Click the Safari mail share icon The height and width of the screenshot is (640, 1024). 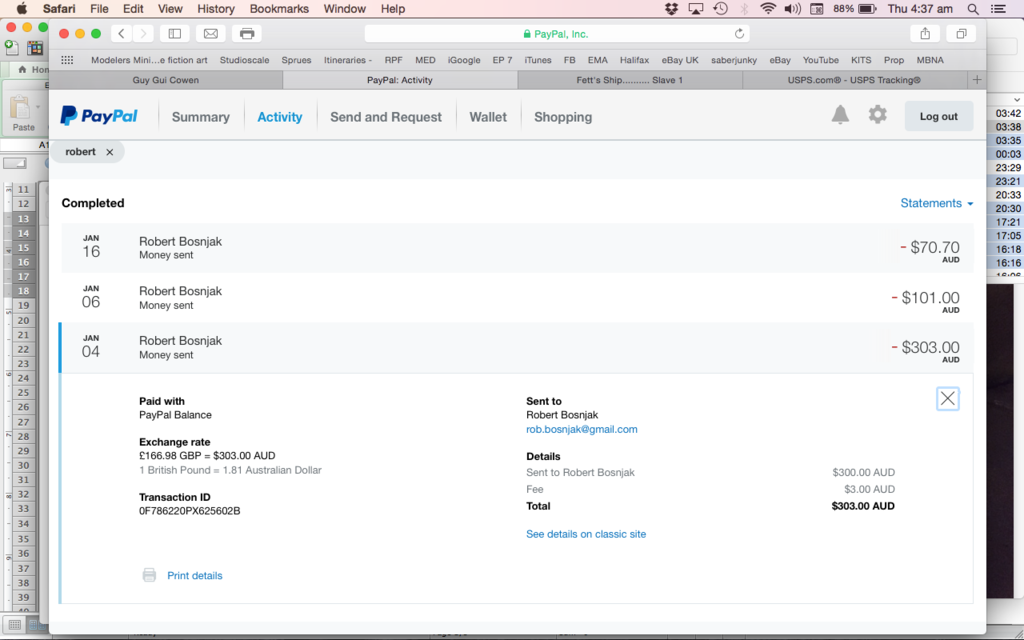(x=210, y=33)
